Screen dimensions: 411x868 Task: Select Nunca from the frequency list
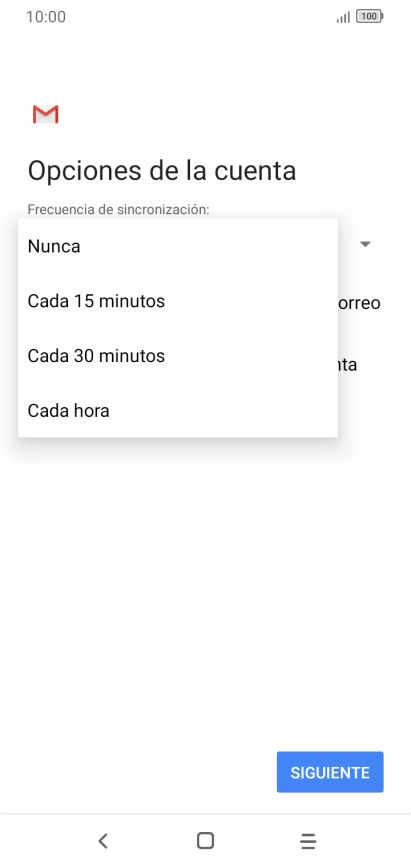tap(178, 246)
